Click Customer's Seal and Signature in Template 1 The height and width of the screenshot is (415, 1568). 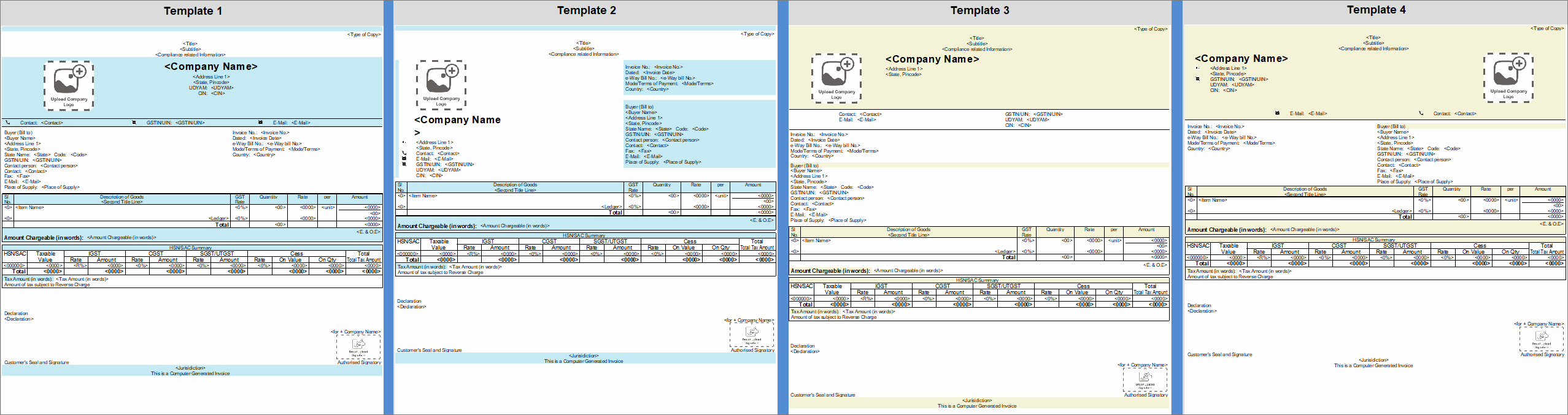[36, 362]
